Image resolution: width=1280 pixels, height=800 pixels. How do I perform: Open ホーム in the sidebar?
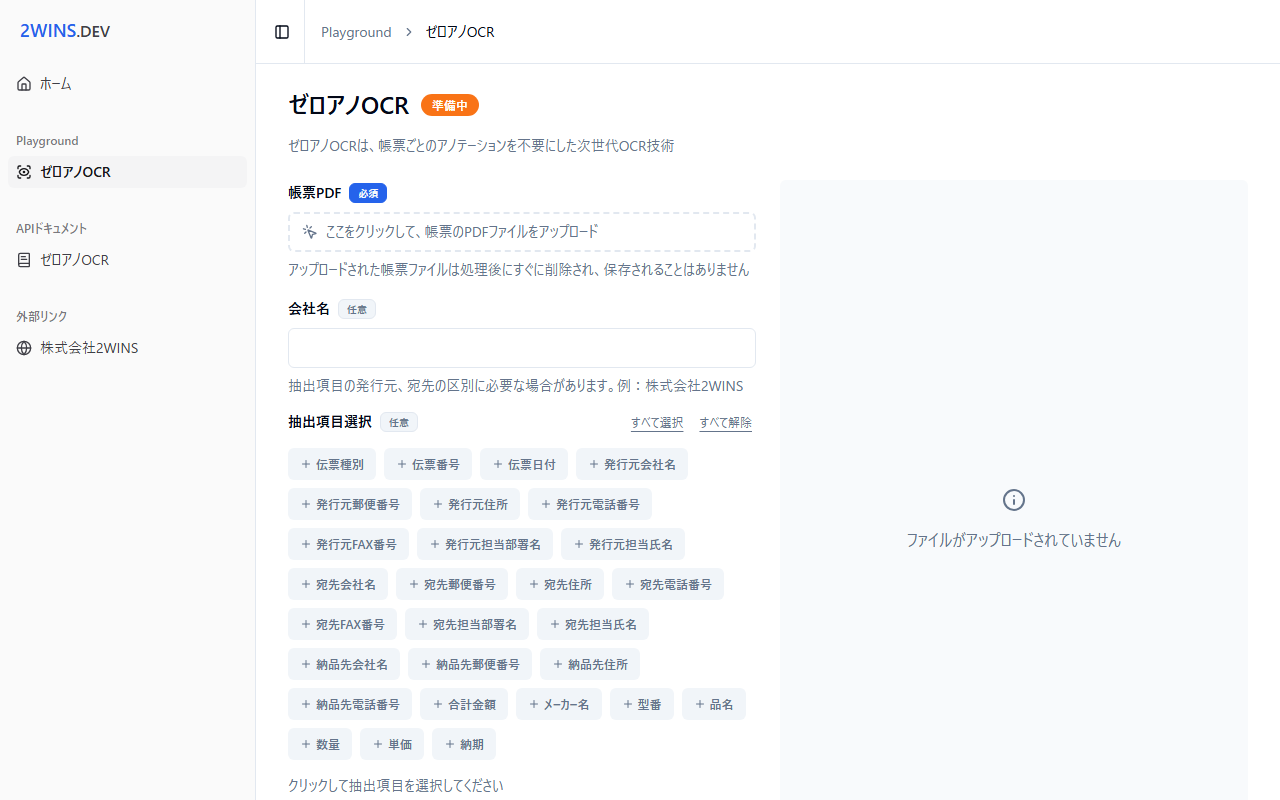click(x=56, y=84)
